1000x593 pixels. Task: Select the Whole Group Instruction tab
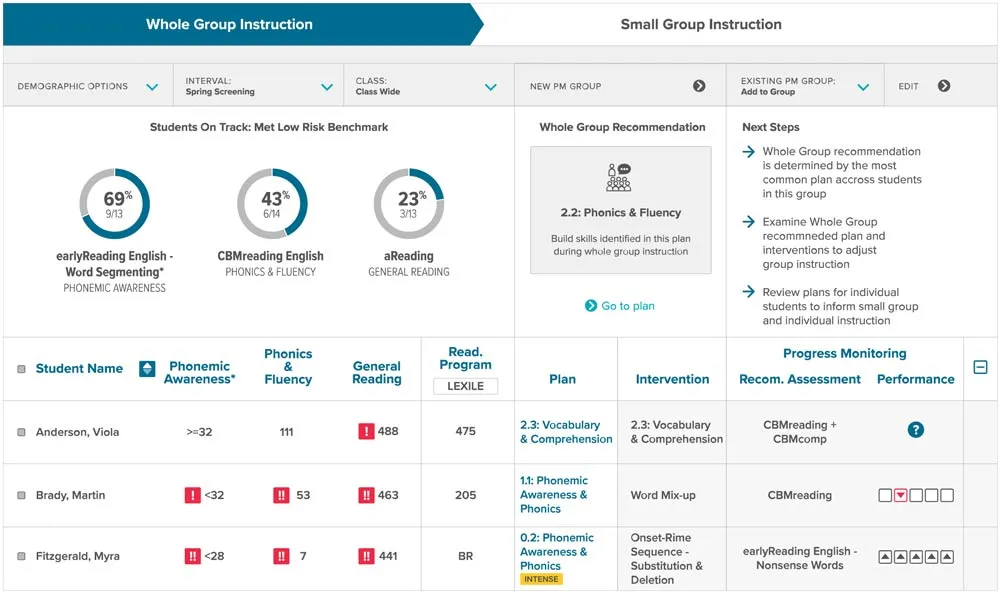[229, 24]
